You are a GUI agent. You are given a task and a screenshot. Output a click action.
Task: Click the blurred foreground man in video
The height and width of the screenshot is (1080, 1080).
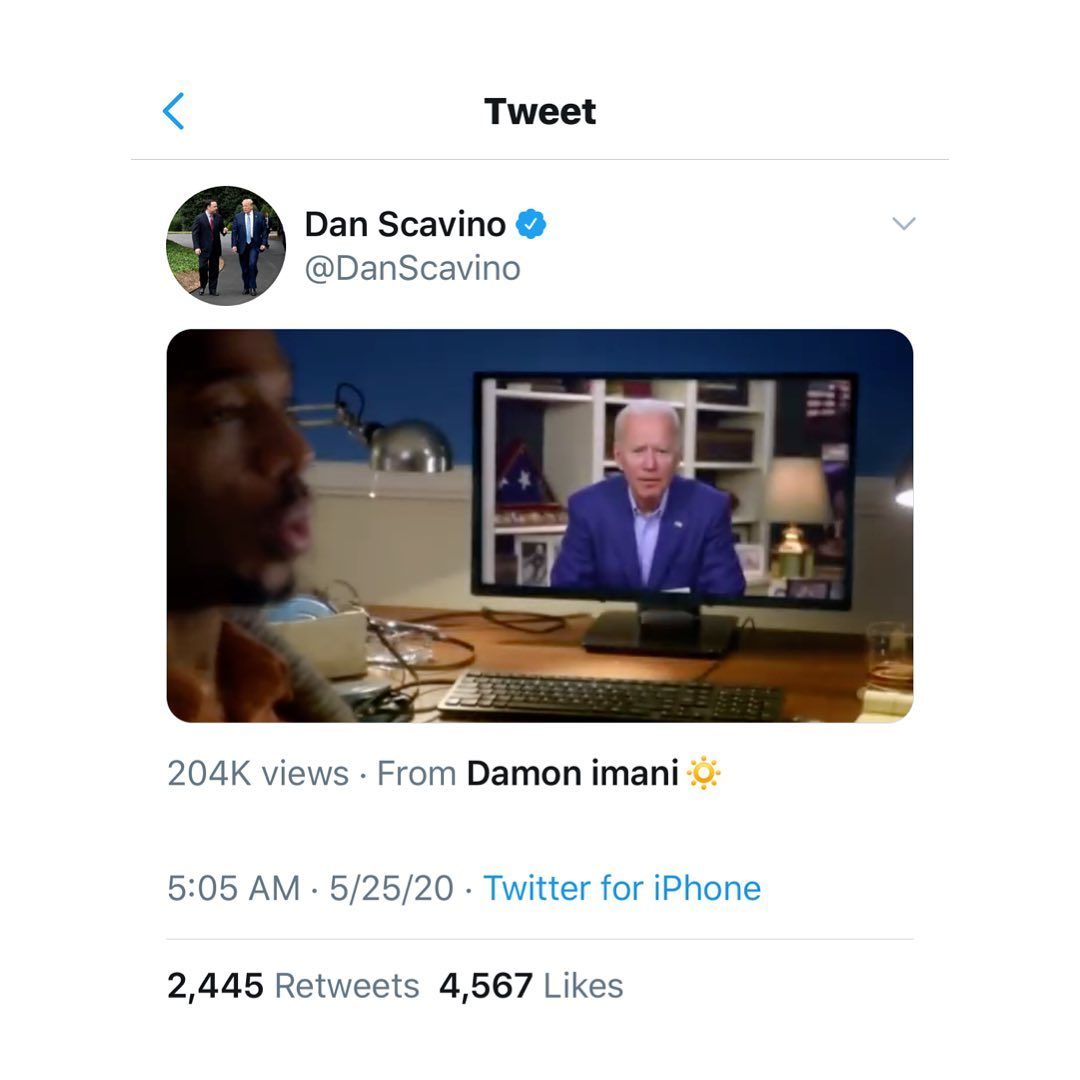click(x=240, y=520)
